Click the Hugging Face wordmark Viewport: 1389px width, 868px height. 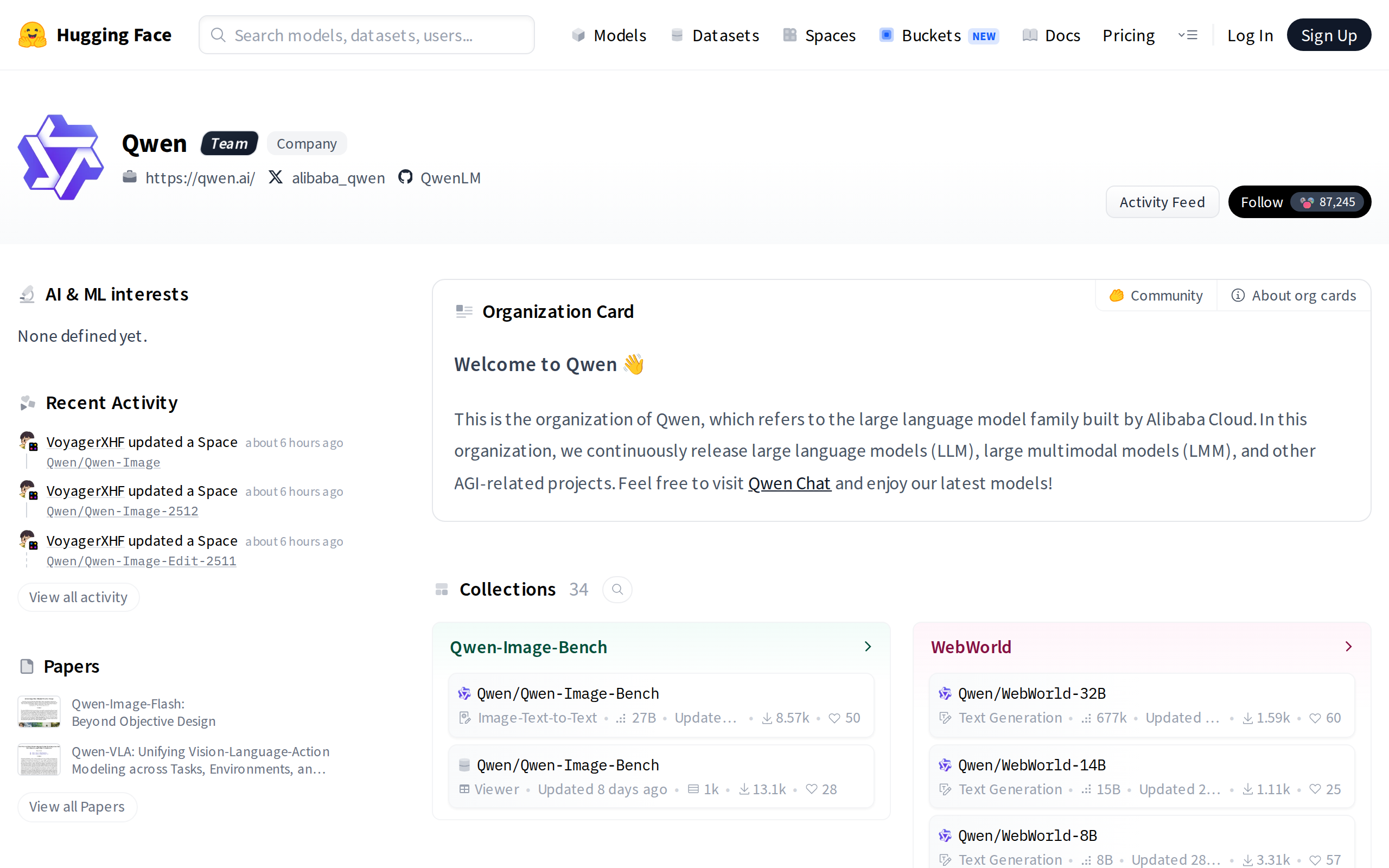coord(114,35)
